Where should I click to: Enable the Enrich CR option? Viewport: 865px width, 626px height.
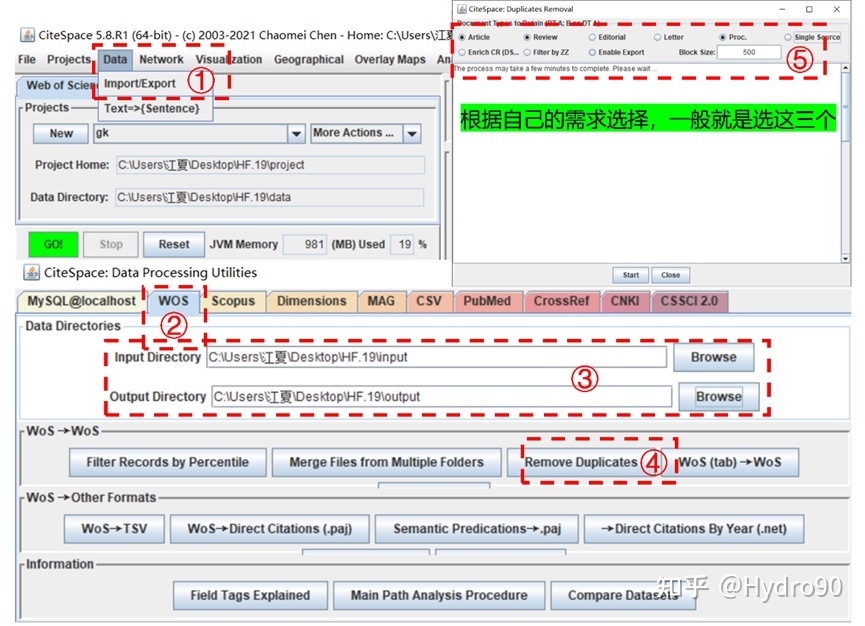(462, 52)
